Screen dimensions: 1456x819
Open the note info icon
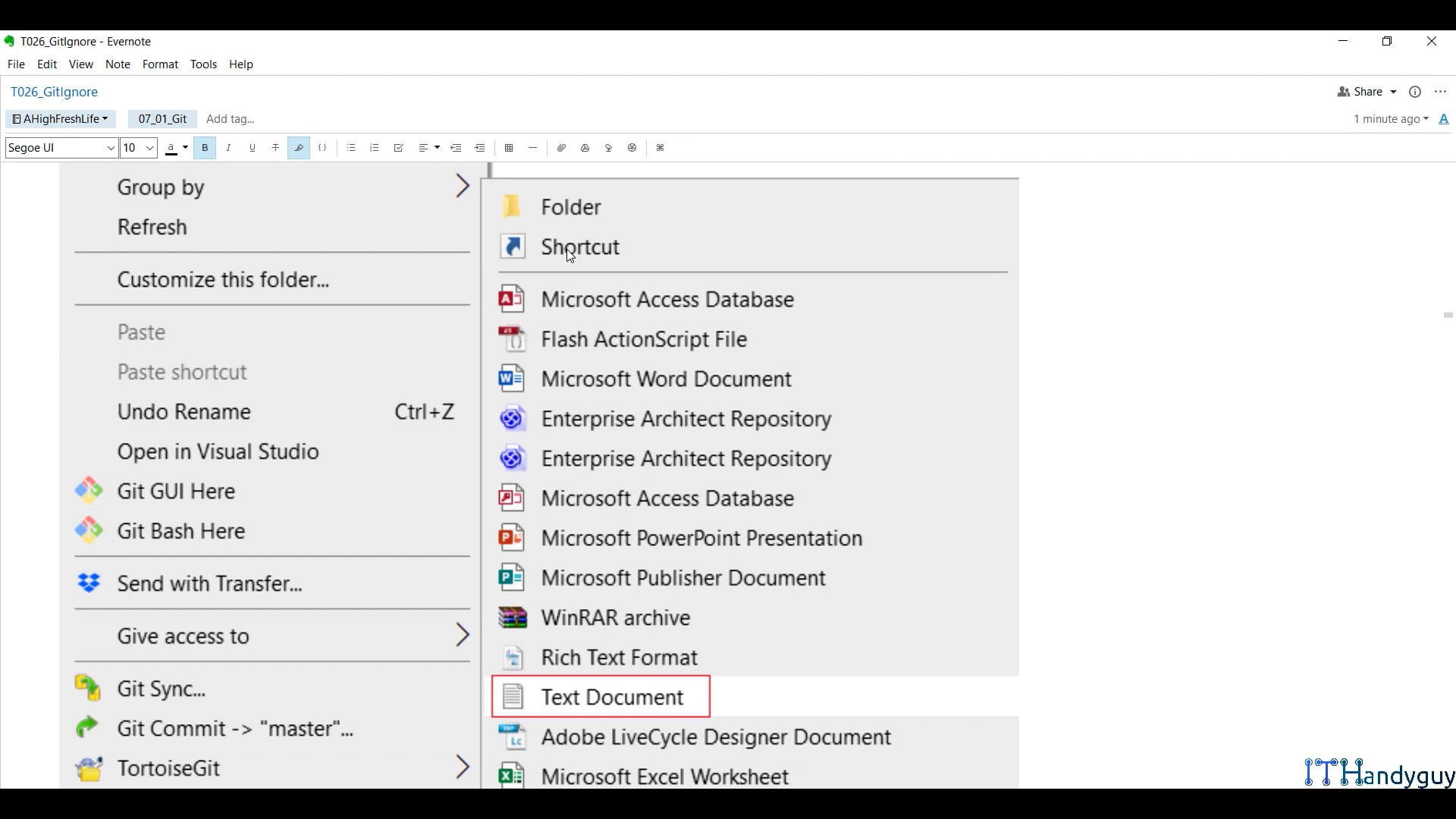pos(1415,92)
